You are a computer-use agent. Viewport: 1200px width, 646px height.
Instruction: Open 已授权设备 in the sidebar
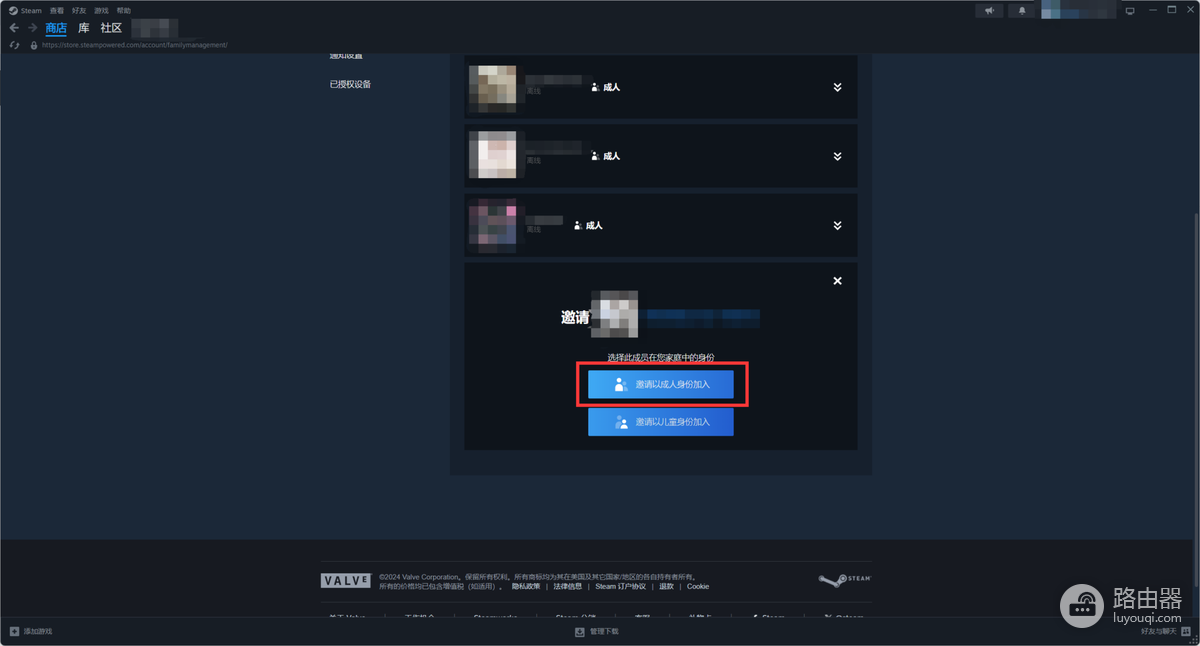click(x=350, y=84)
